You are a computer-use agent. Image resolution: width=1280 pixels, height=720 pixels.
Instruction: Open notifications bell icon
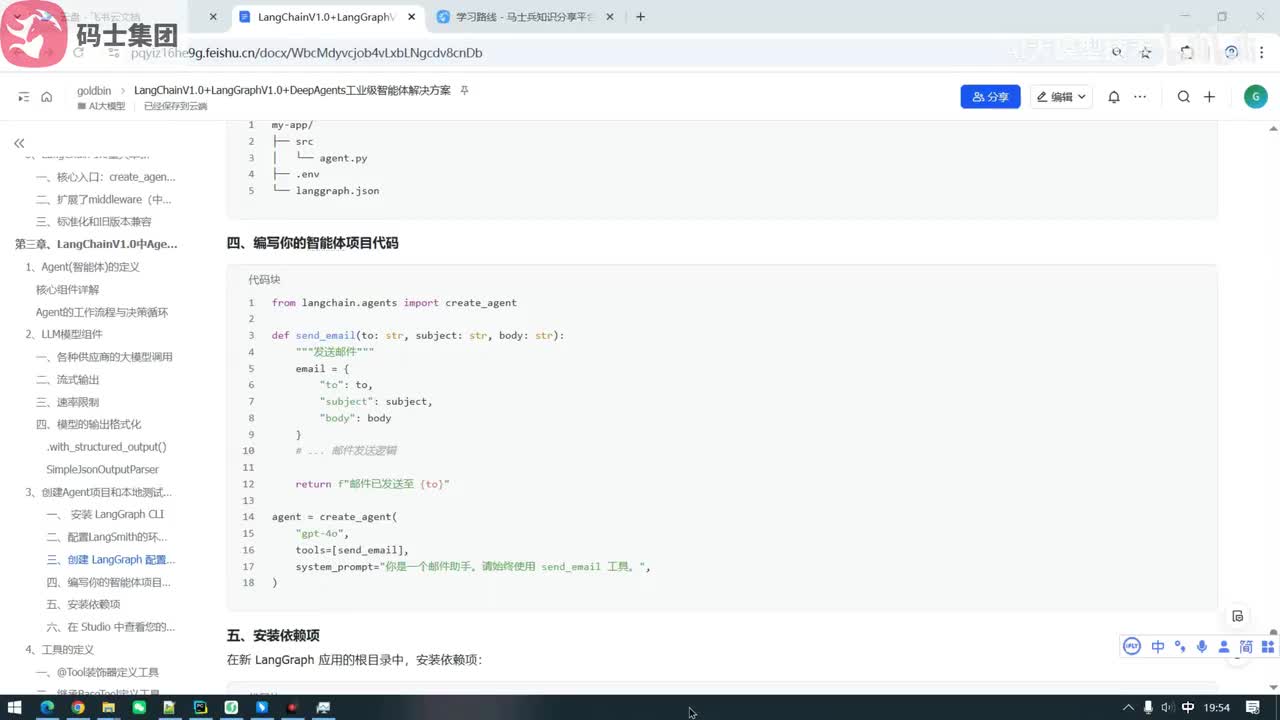[1114, 97]
